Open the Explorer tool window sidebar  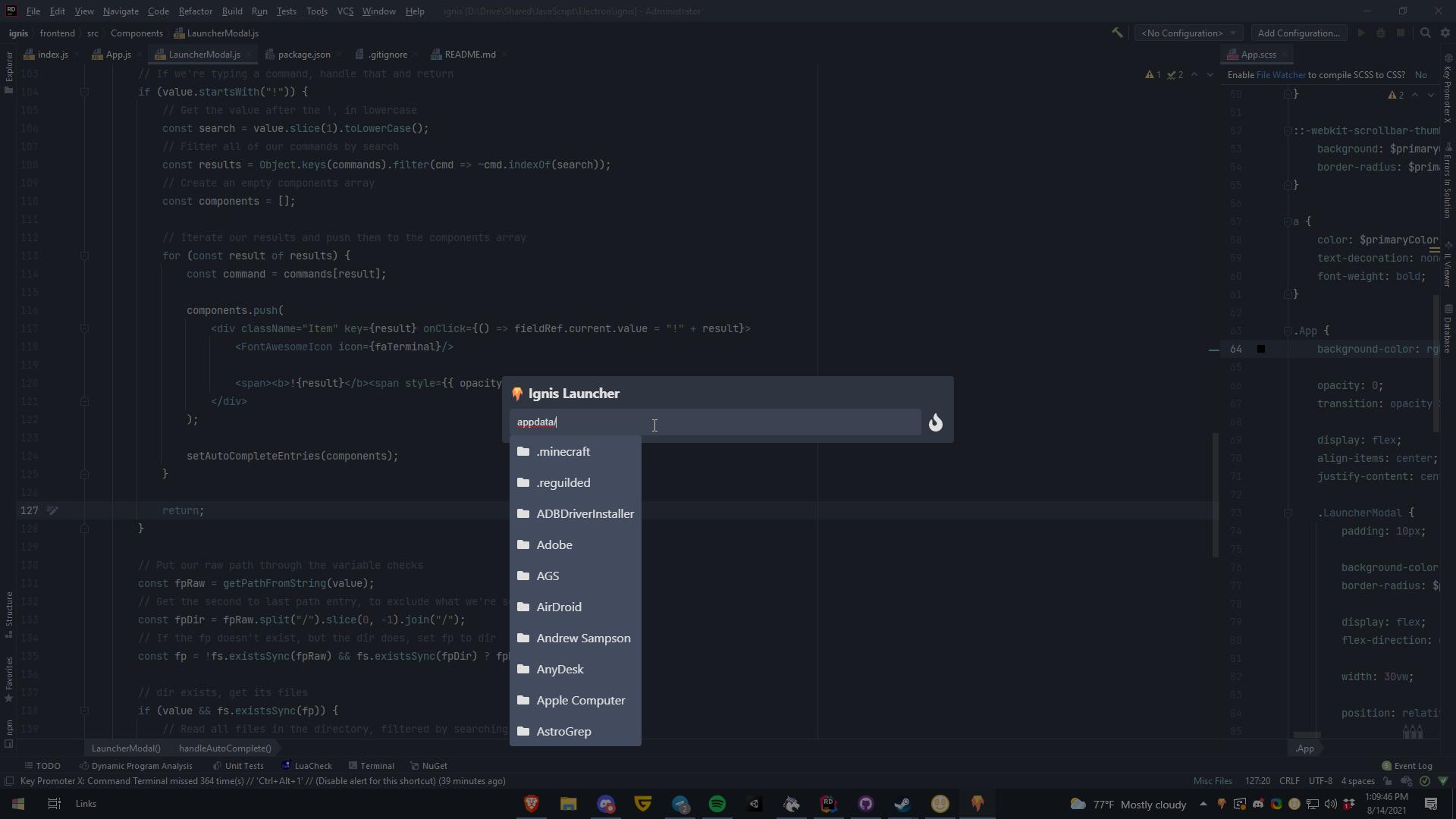(8, 72)
